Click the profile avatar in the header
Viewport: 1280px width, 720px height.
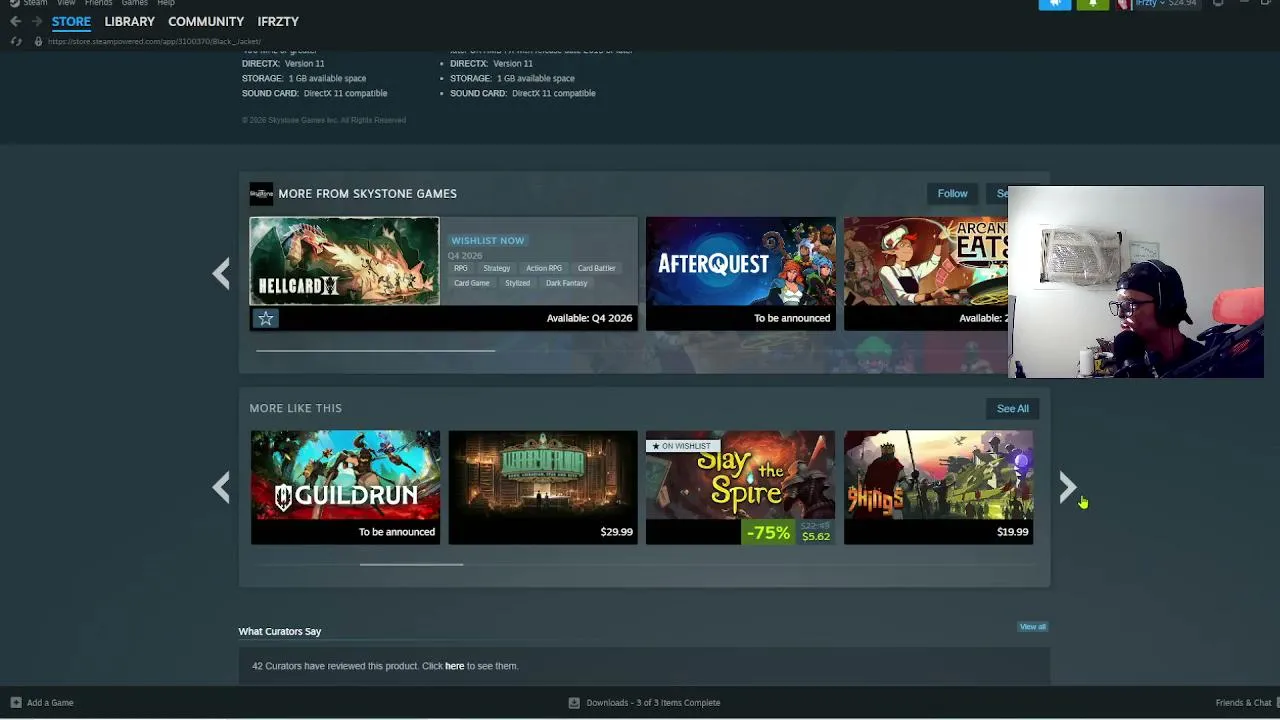pyautogui.click(x=1123, y=4)
